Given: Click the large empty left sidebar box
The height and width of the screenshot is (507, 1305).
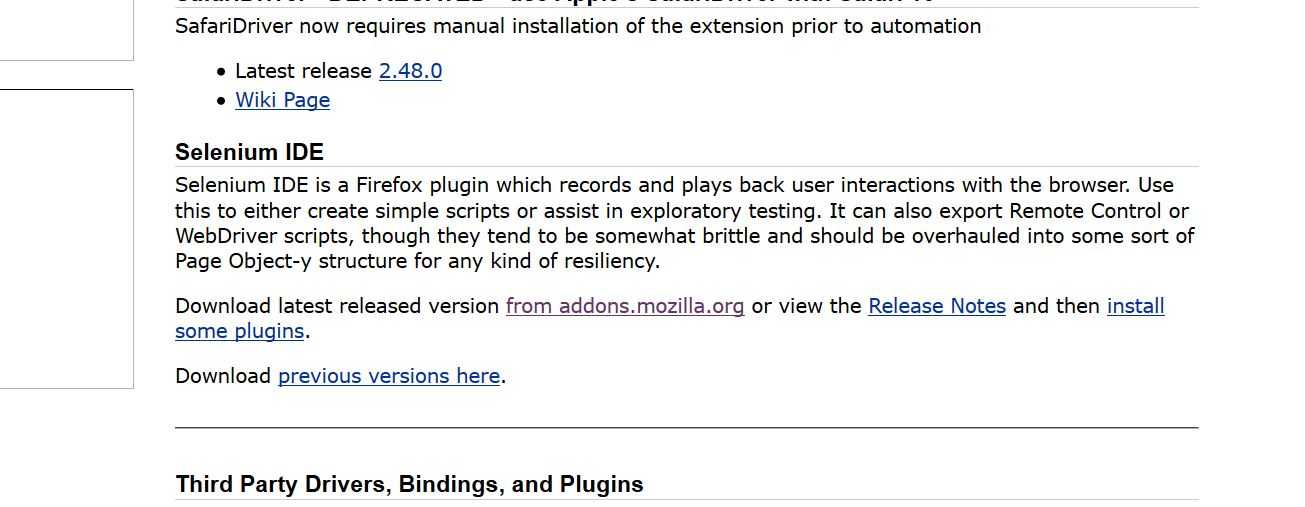Looking at the screenshot, I should (x=66, y=238).
